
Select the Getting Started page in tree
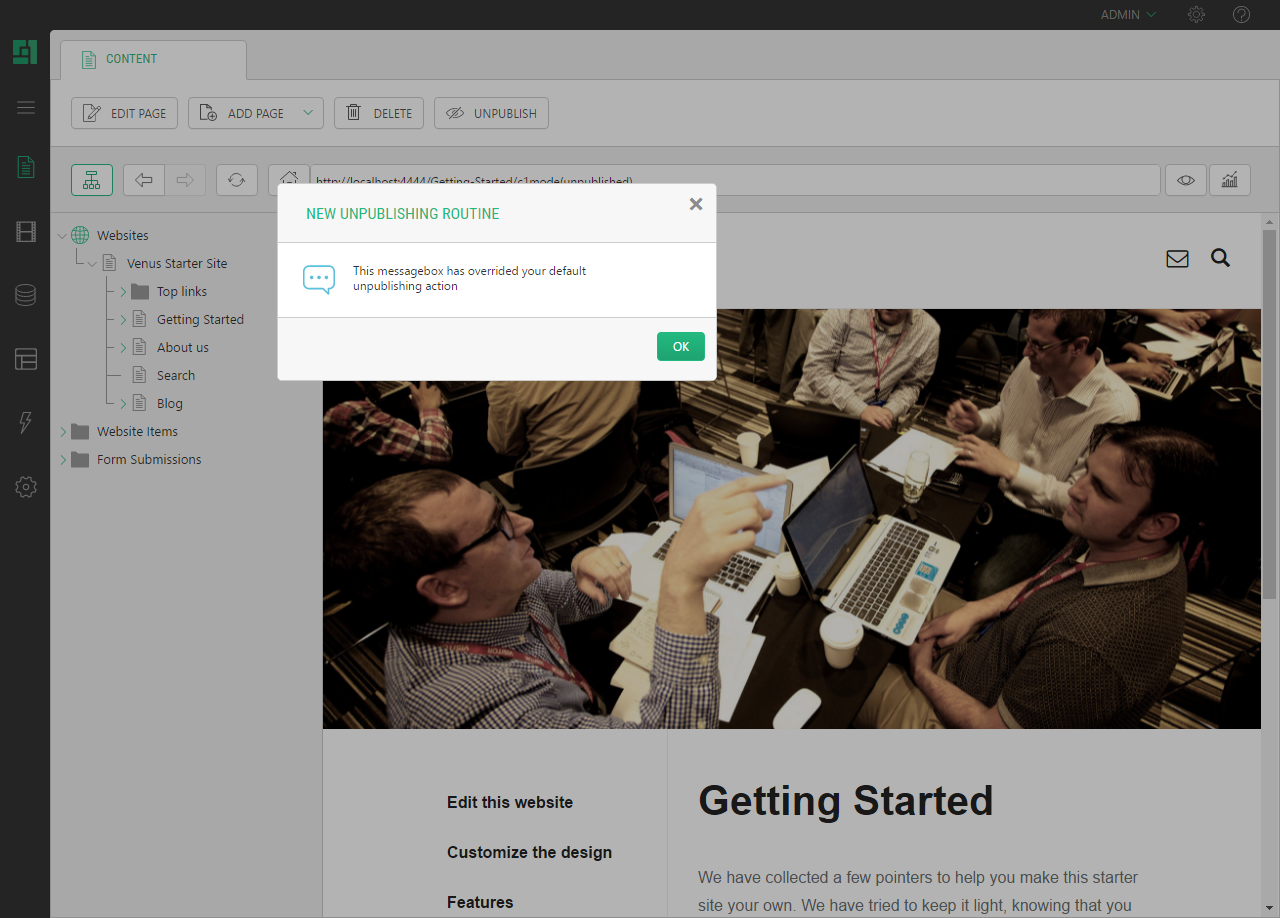click(x=200, y=320)
